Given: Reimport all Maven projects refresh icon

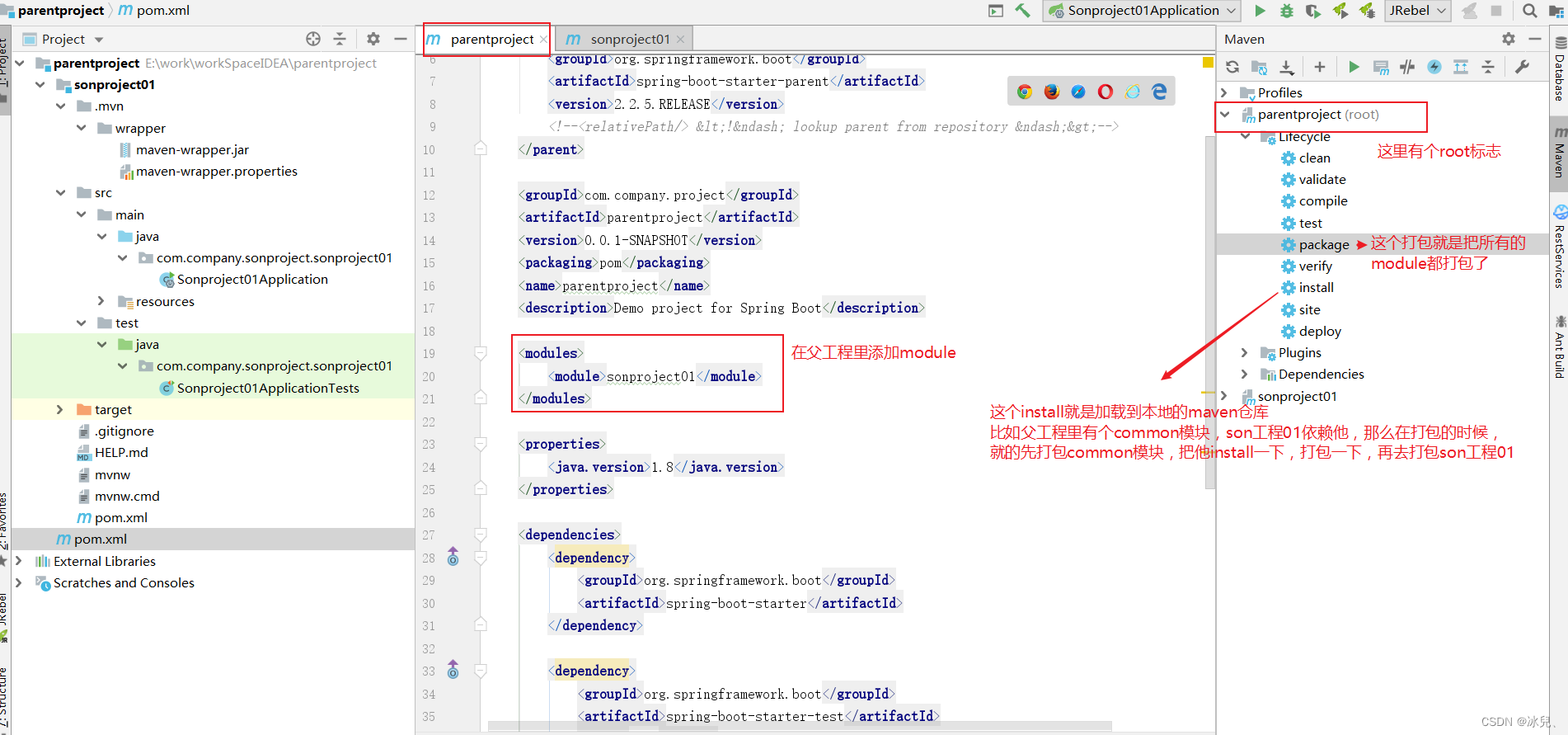Looking at the screenshot, I should click(x=1232, y=67).
